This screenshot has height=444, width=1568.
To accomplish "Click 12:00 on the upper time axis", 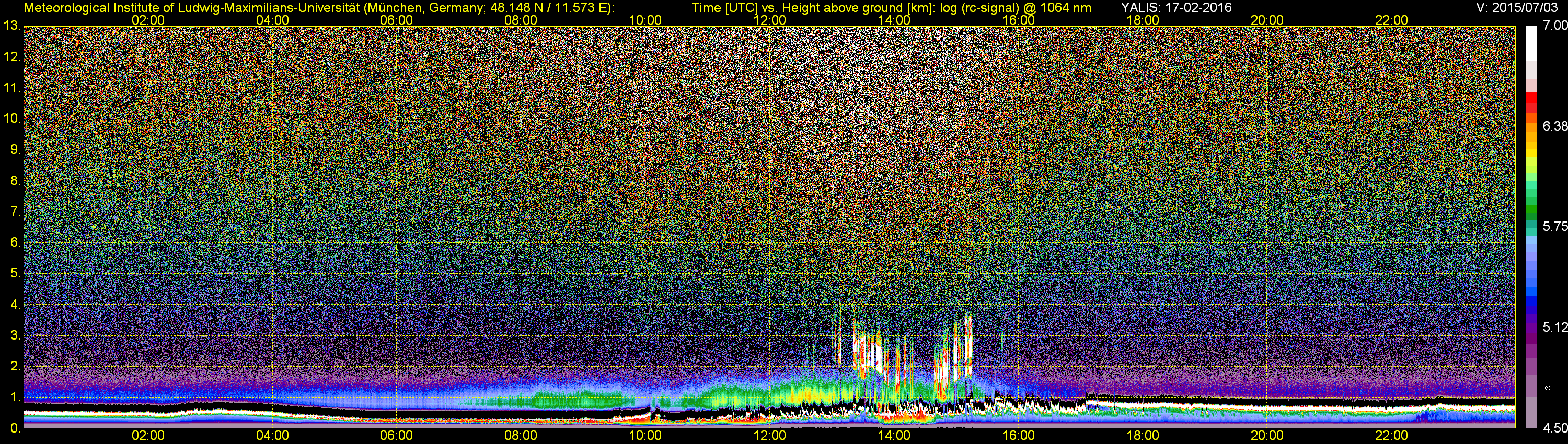I will pos(769,19).
